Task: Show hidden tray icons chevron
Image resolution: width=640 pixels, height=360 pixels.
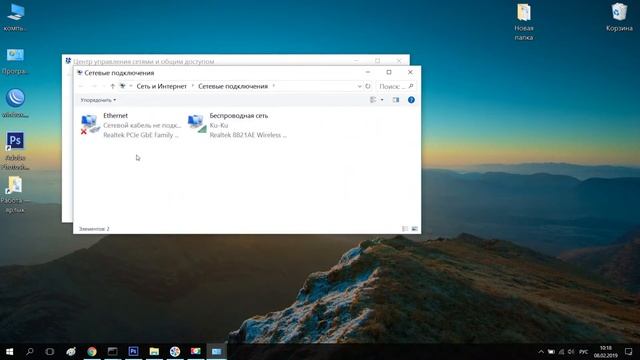Action: [541, 351]
